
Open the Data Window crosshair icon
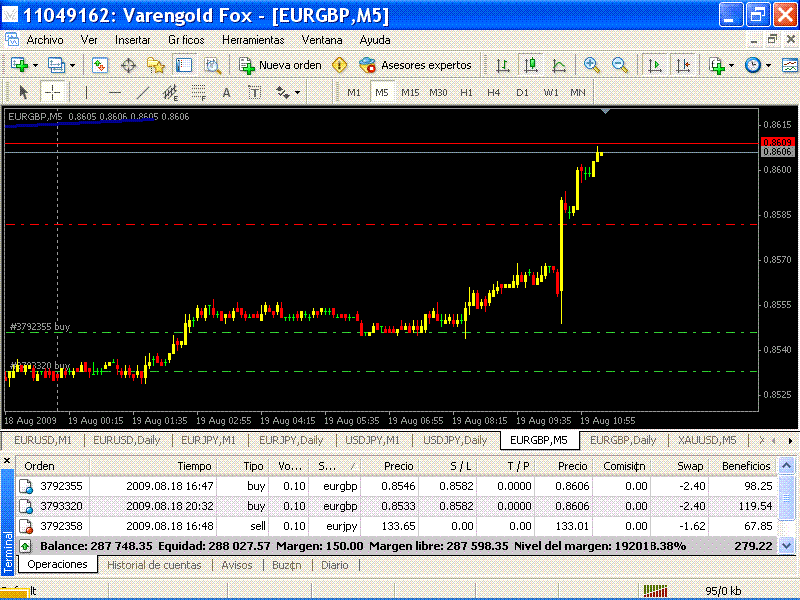click(129, 65)
